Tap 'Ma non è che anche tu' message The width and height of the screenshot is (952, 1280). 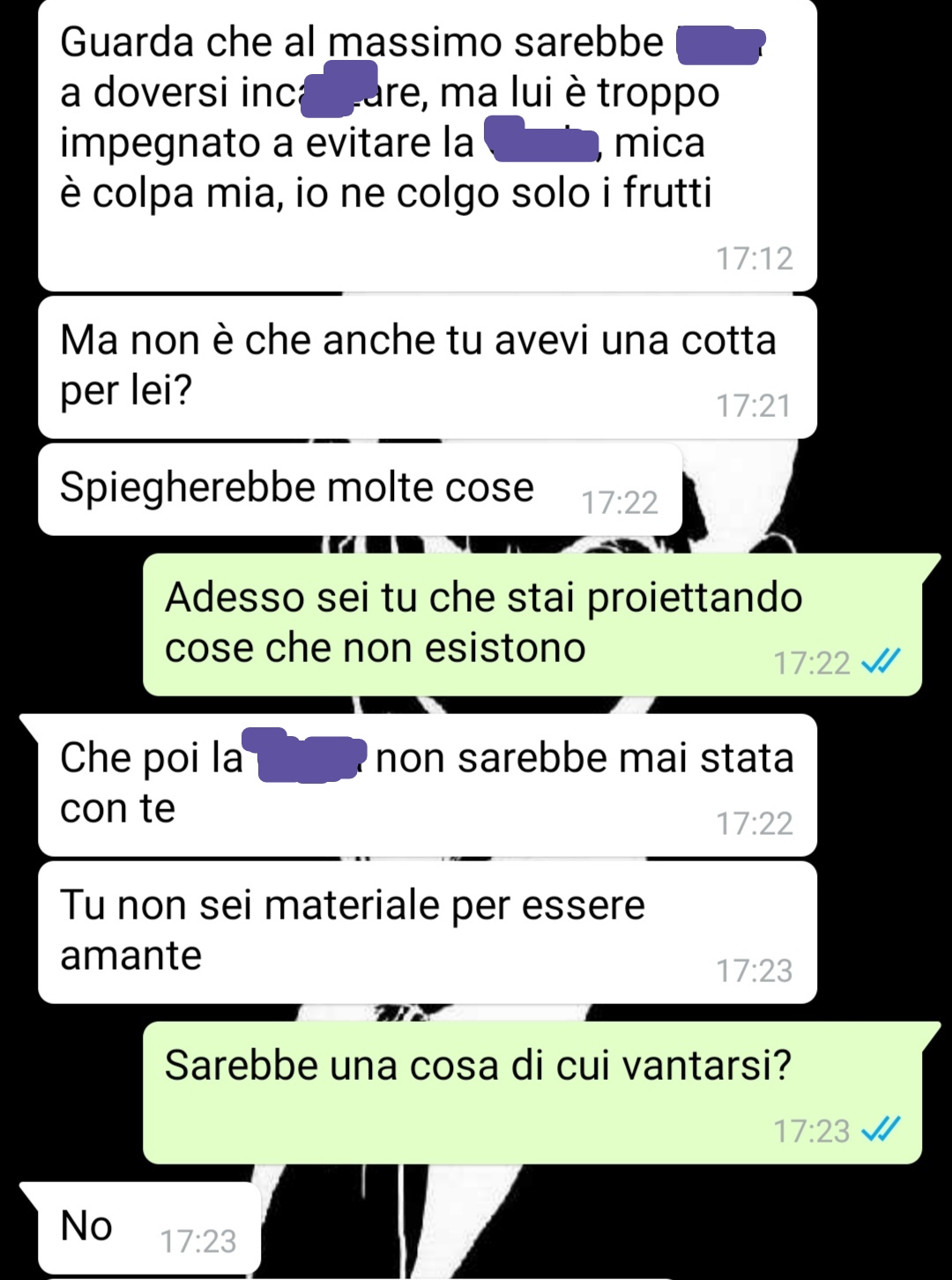(428, 367)
